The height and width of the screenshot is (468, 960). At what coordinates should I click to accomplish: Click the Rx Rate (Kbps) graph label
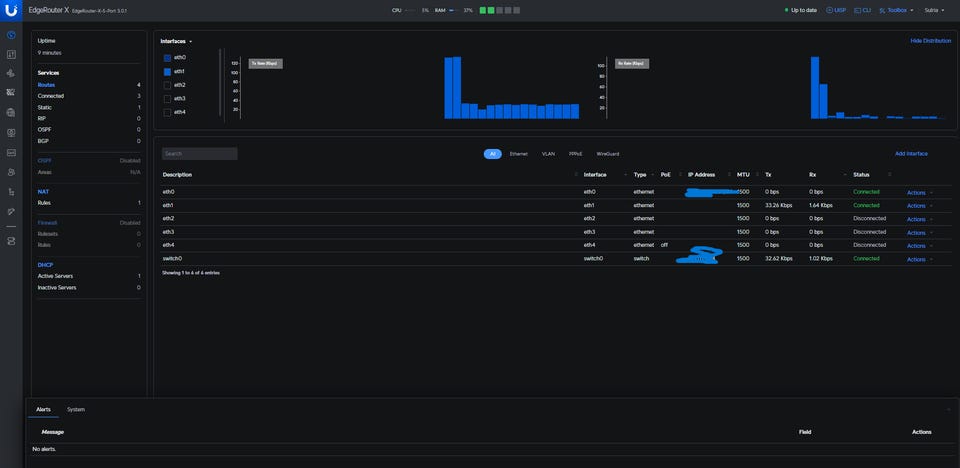tap(632, 63)
